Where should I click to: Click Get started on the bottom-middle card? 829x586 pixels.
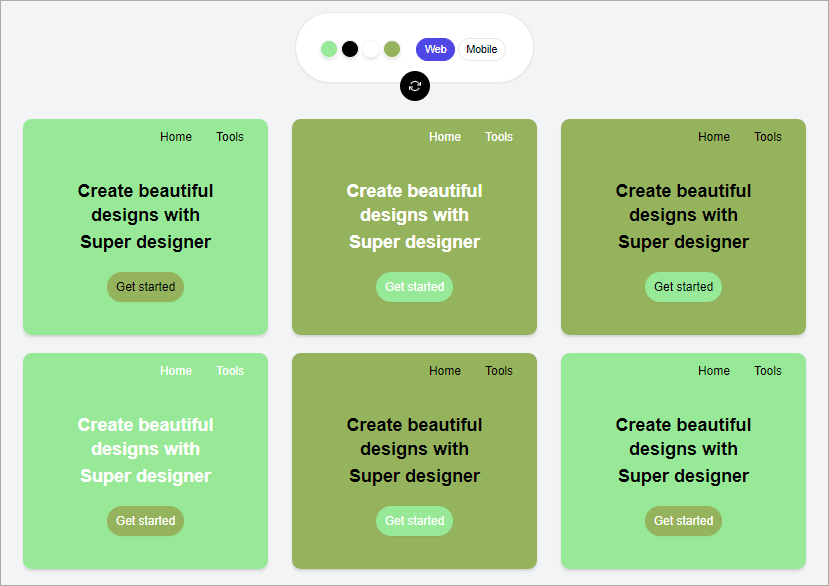[414, 521]
